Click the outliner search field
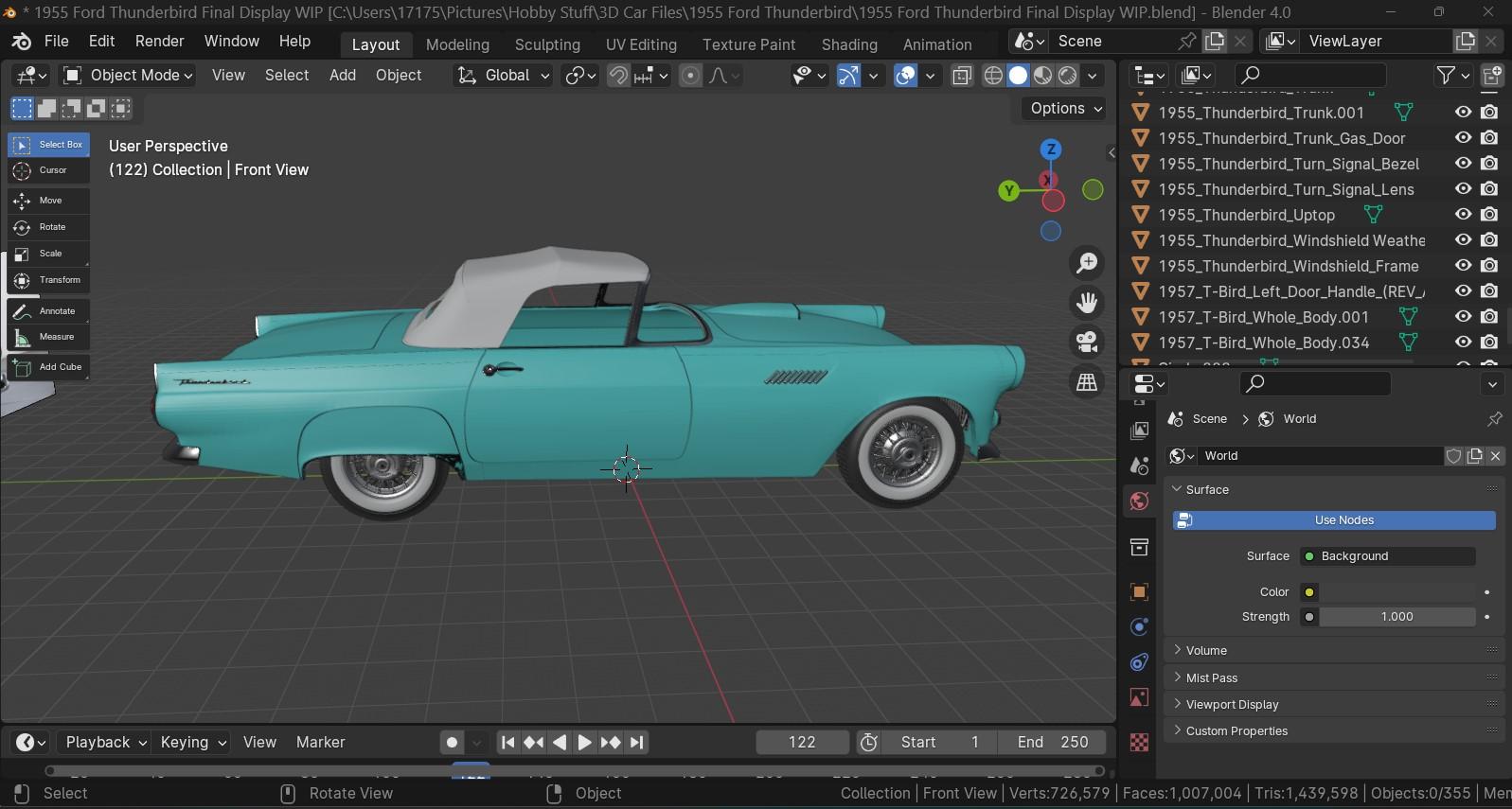1512x809 pixels. [1311, 75]
